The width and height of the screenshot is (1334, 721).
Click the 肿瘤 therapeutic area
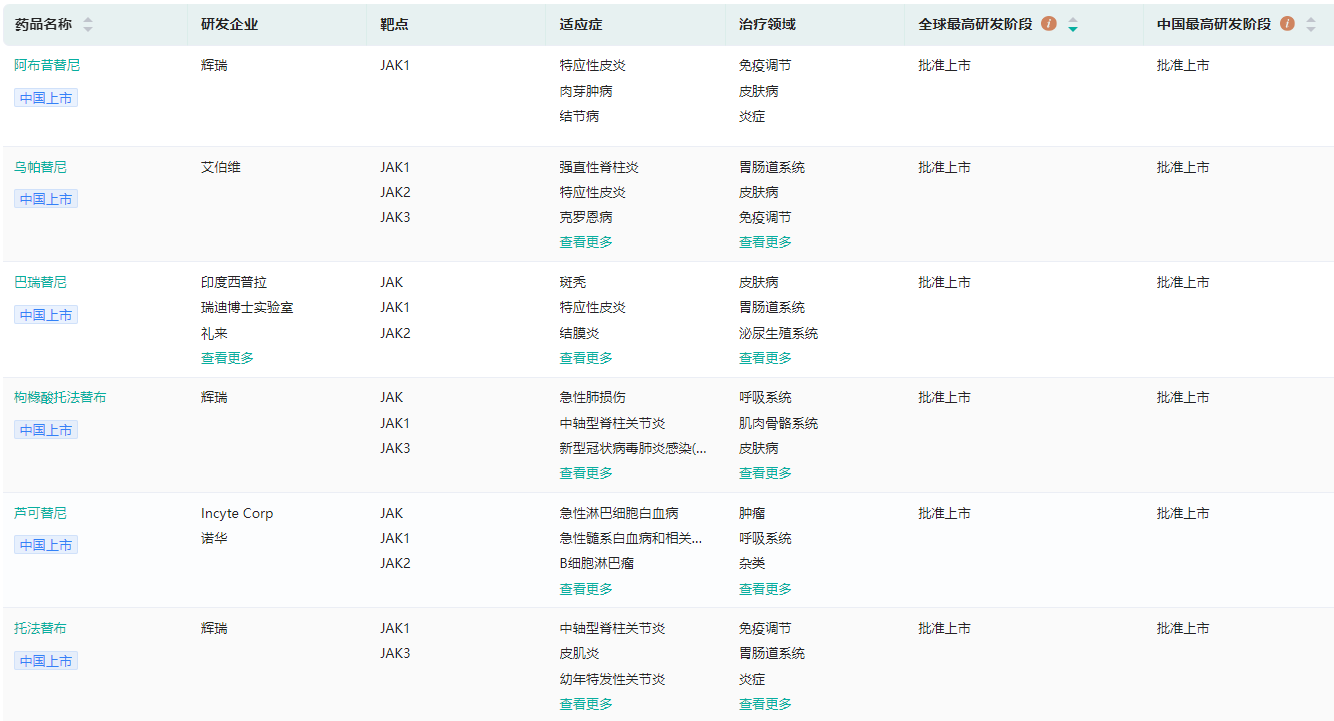752,513
